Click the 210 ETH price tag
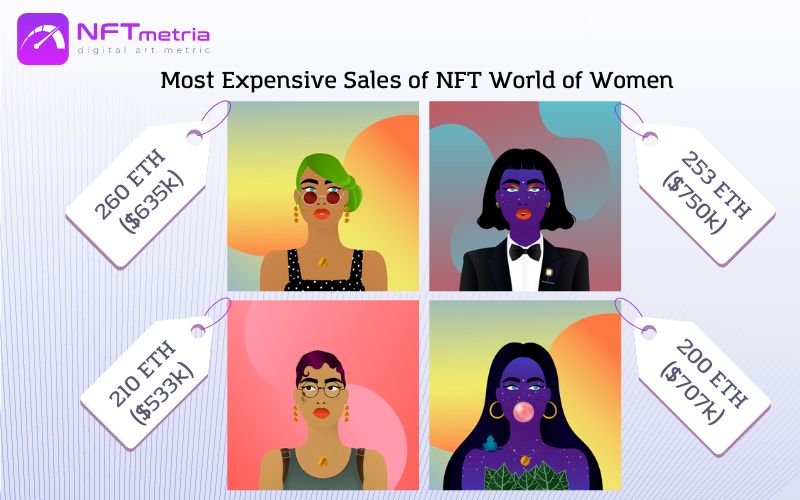The image size is (800, 500). click(146, 383)
